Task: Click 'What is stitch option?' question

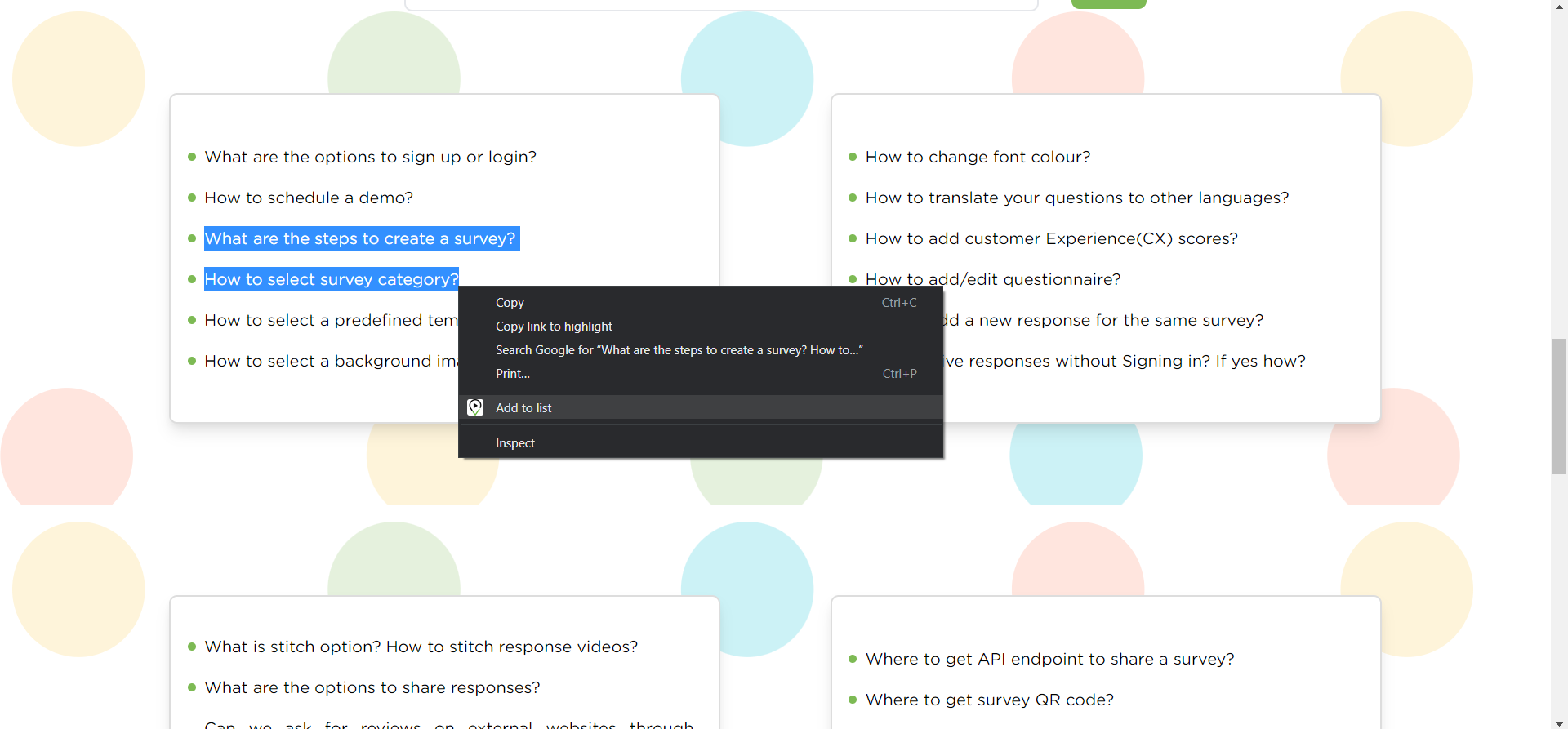Action: 421,647
